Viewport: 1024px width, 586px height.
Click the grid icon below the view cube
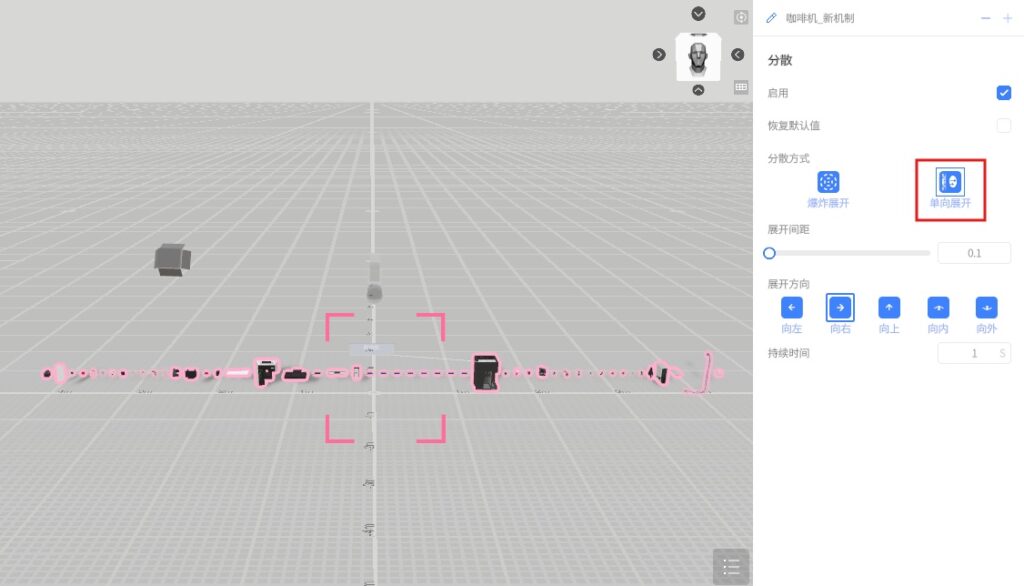pos(741,87)
